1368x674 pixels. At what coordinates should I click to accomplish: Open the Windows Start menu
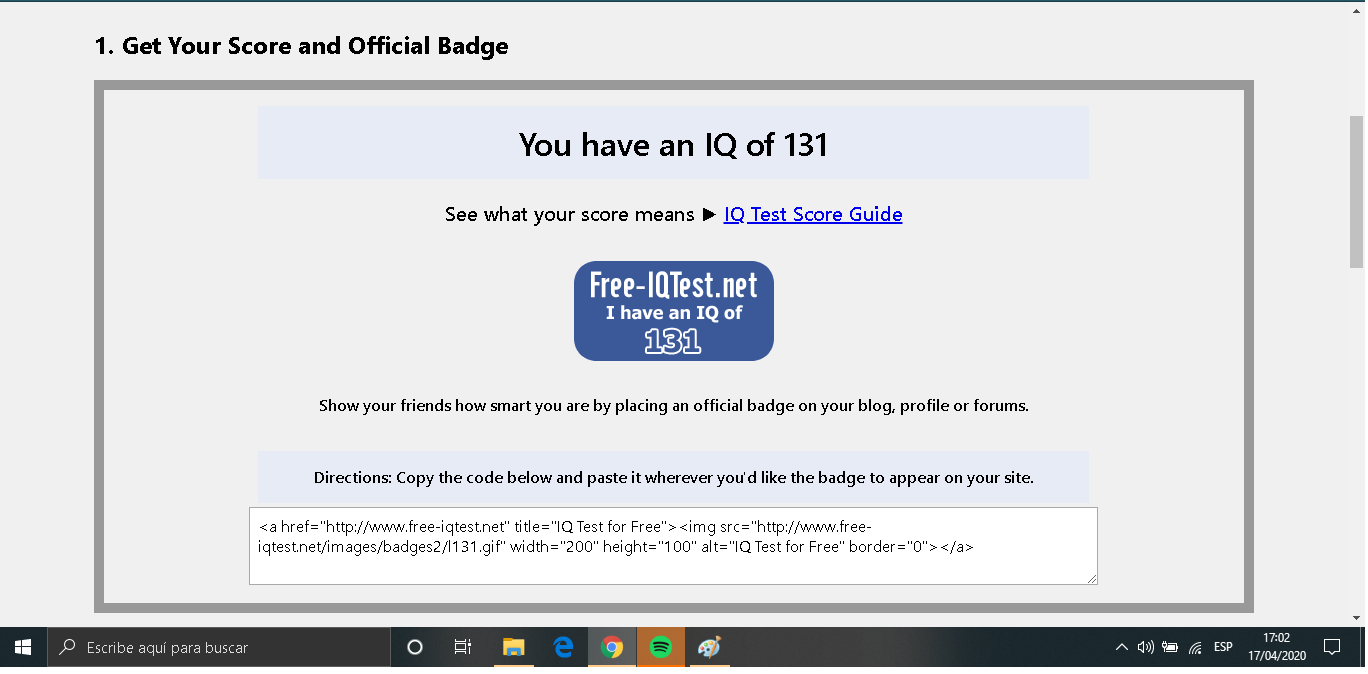[23, 647]
